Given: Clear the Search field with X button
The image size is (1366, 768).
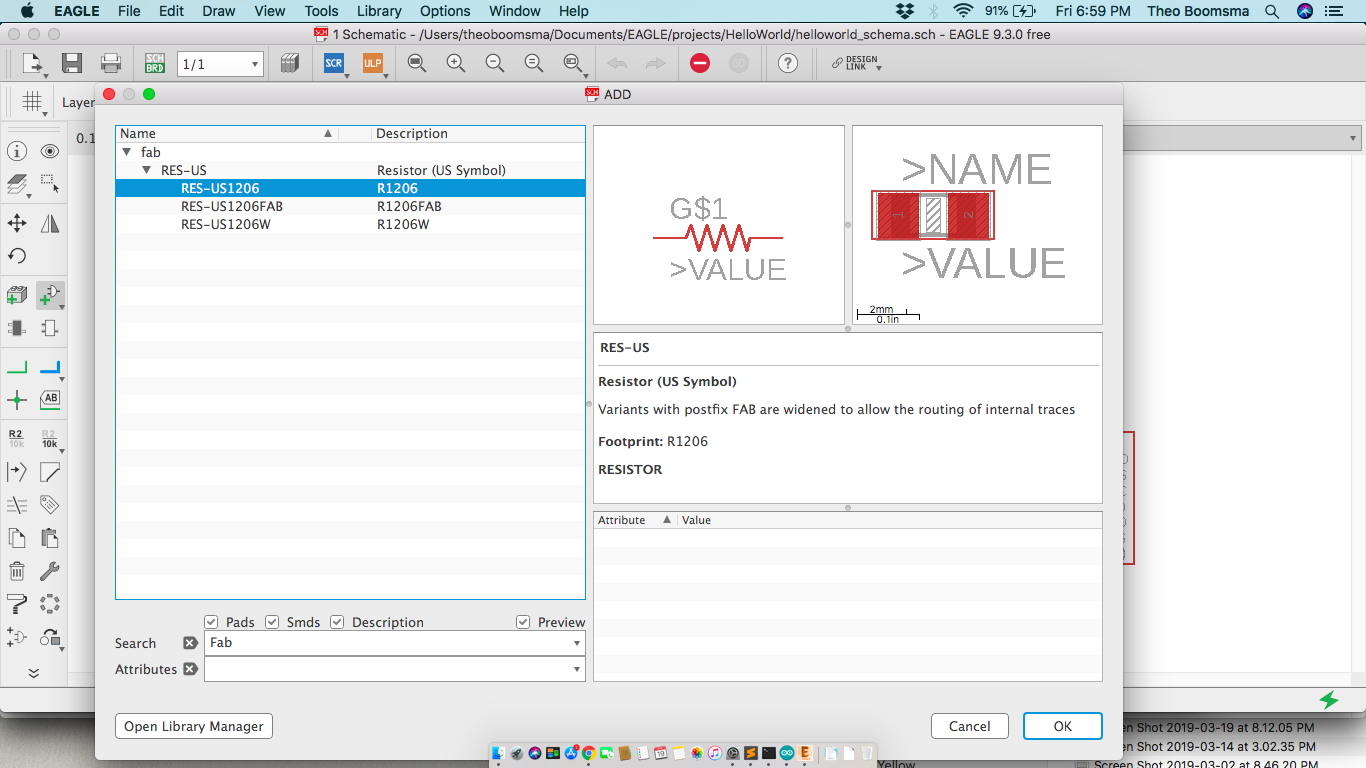Looking at the screenshot, I should pos(190,643).
